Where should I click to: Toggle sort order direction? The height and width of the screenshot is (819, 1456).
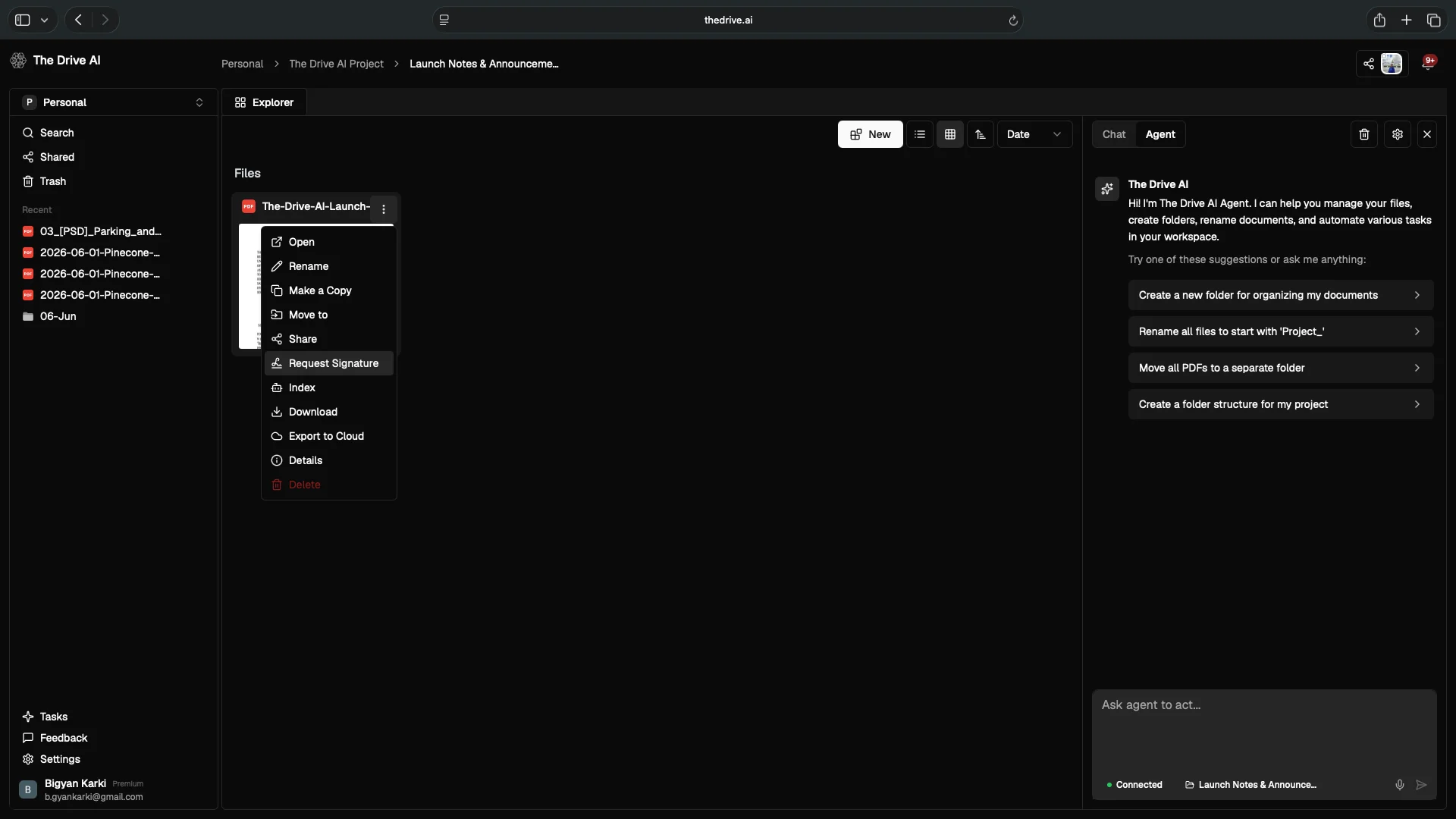[981, 134]
